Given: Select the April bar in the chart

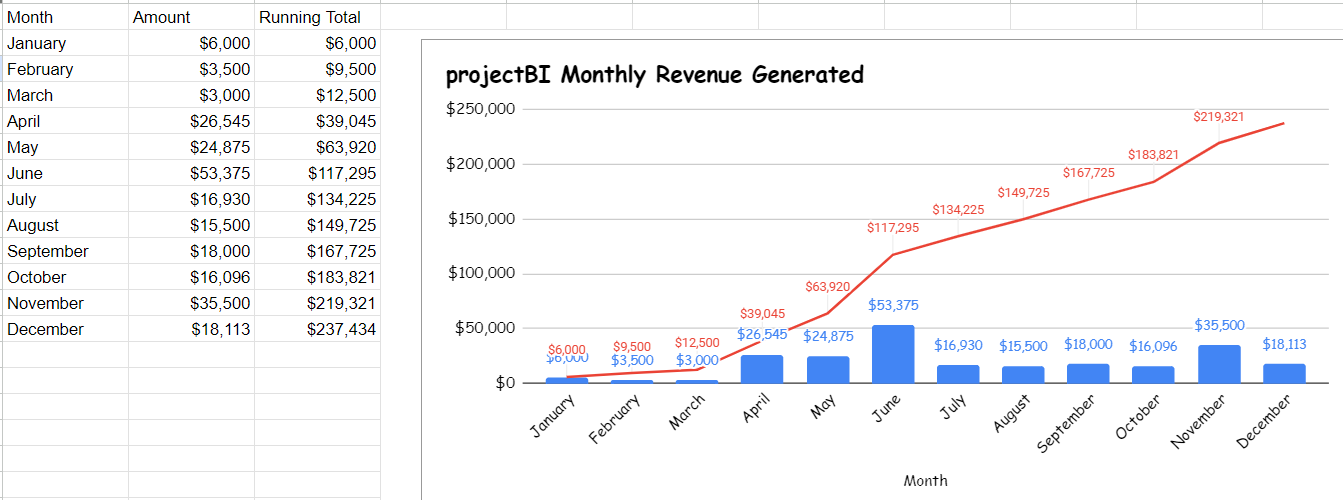Looking at the screenshot, I should (x=762, y=369).
